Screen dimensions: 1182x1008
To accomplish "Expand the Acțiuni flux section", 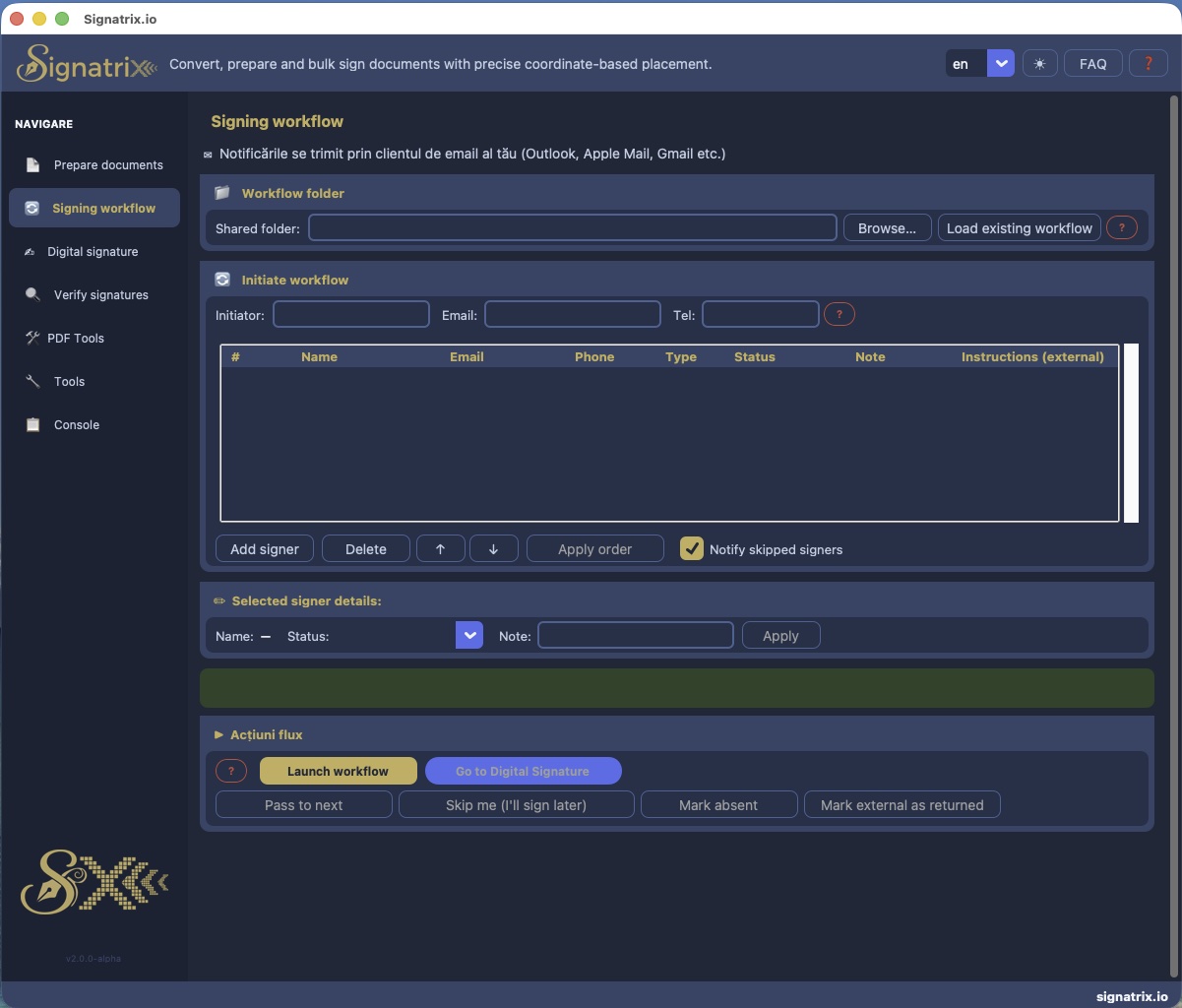I will click(260, 734).
